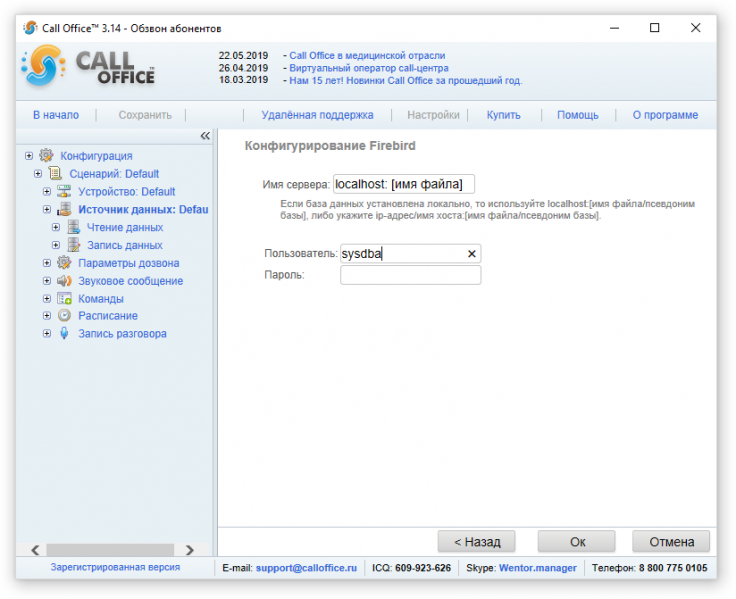This screenshot has height=599, width=736.
Task: Open Виртуальный оператор call-центра news link
Action: tap(369, 68)
